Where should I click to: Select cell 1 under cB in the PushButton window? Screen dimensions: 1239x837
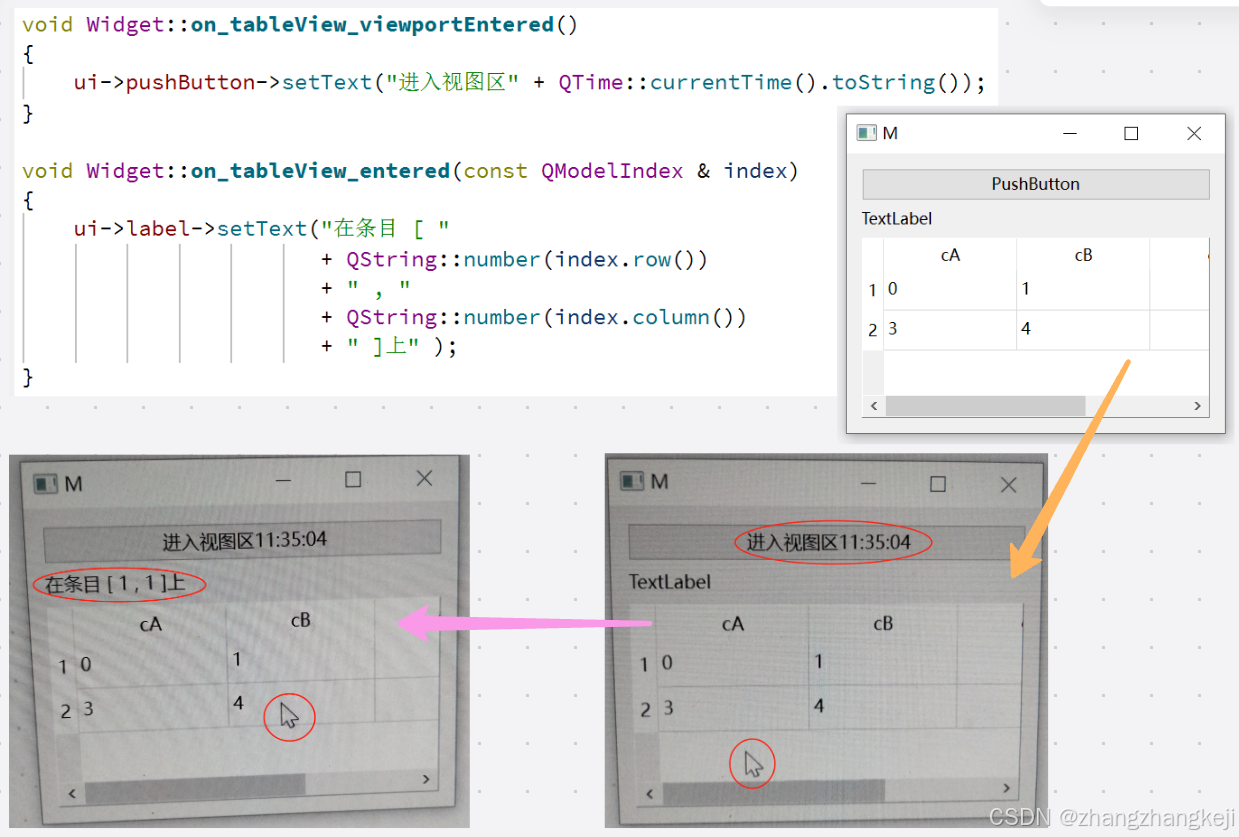pos(1083,290)
